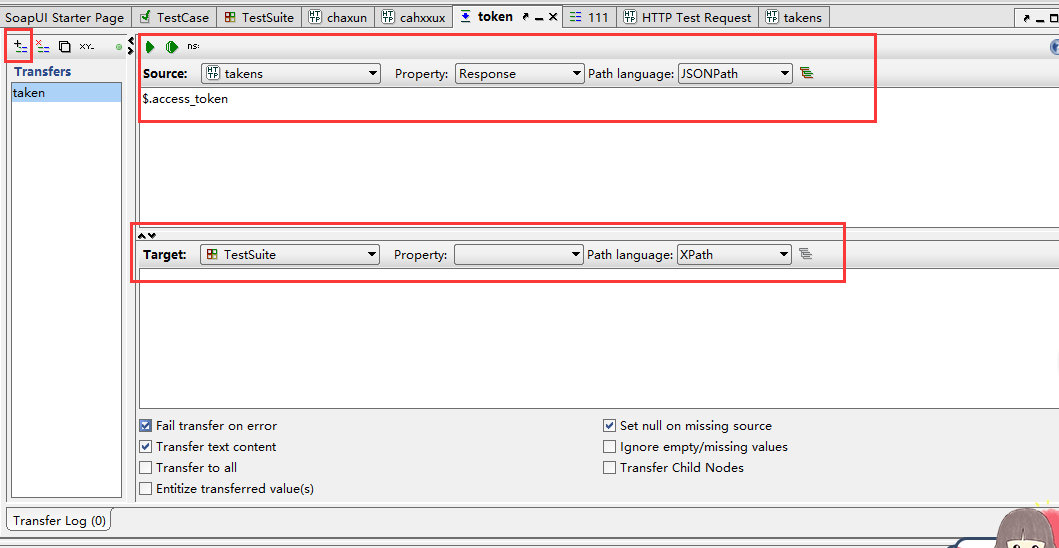This screenshot has height=548, width=1059.
Task: Enable Transfer Child Nodes option
Action: pos(609,468)
